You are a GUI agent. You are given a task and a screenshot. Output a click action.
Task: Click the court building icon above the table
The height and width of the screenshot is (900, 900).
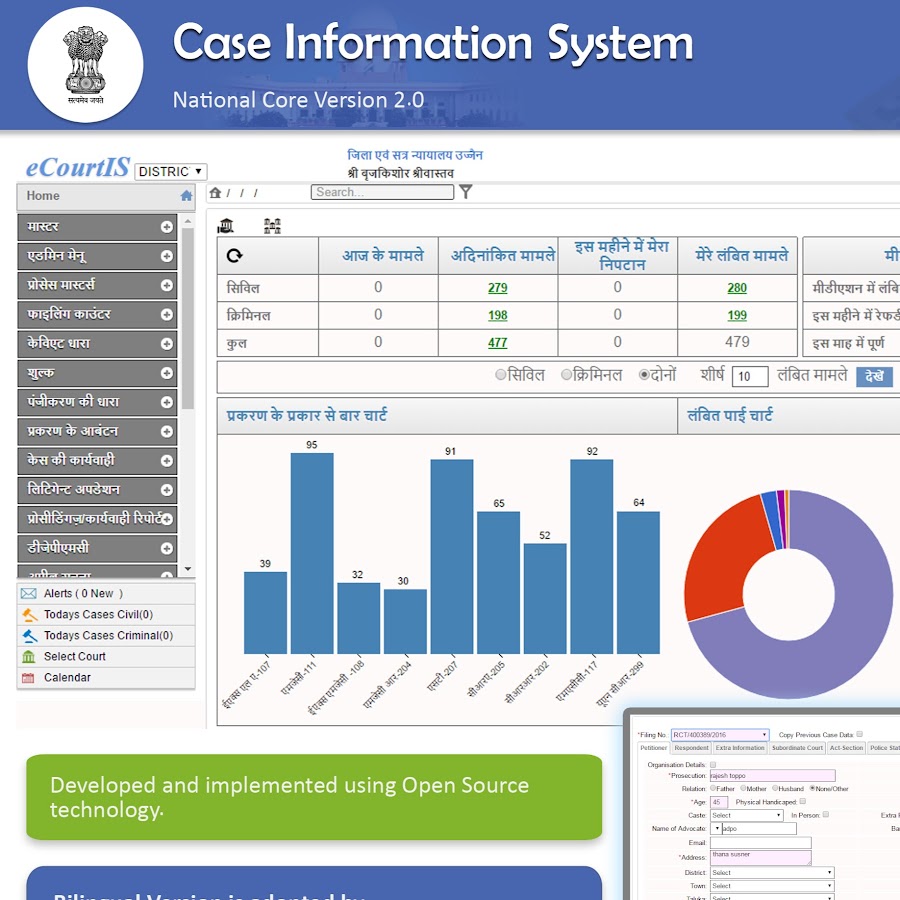pyautogui.click(x=226, y=226)
